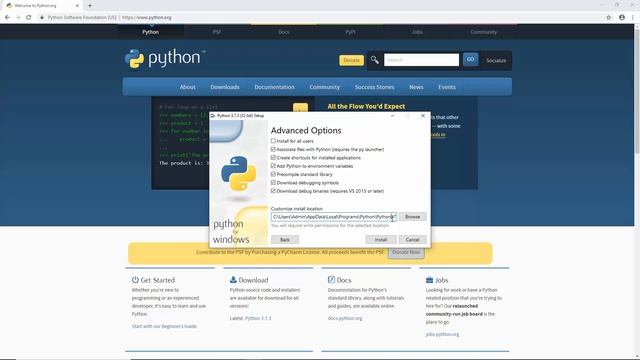
Task: Open a new browser tab
Action: coord(90,6)
